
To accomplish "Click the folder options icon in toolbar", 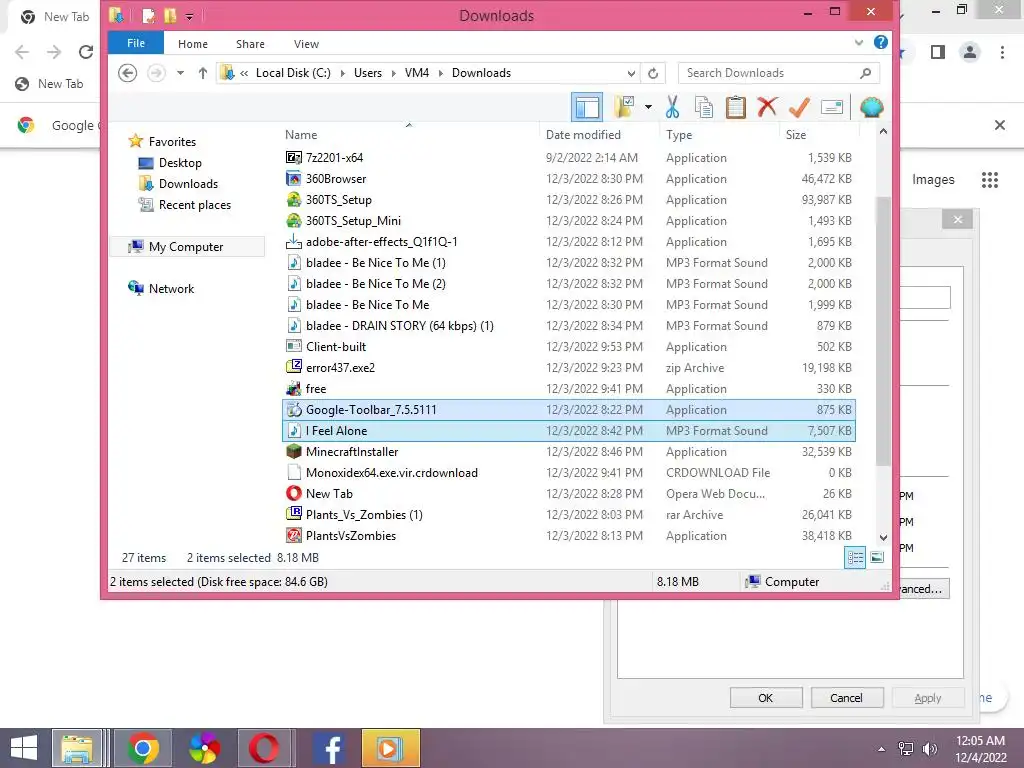I will click(624, 106).
